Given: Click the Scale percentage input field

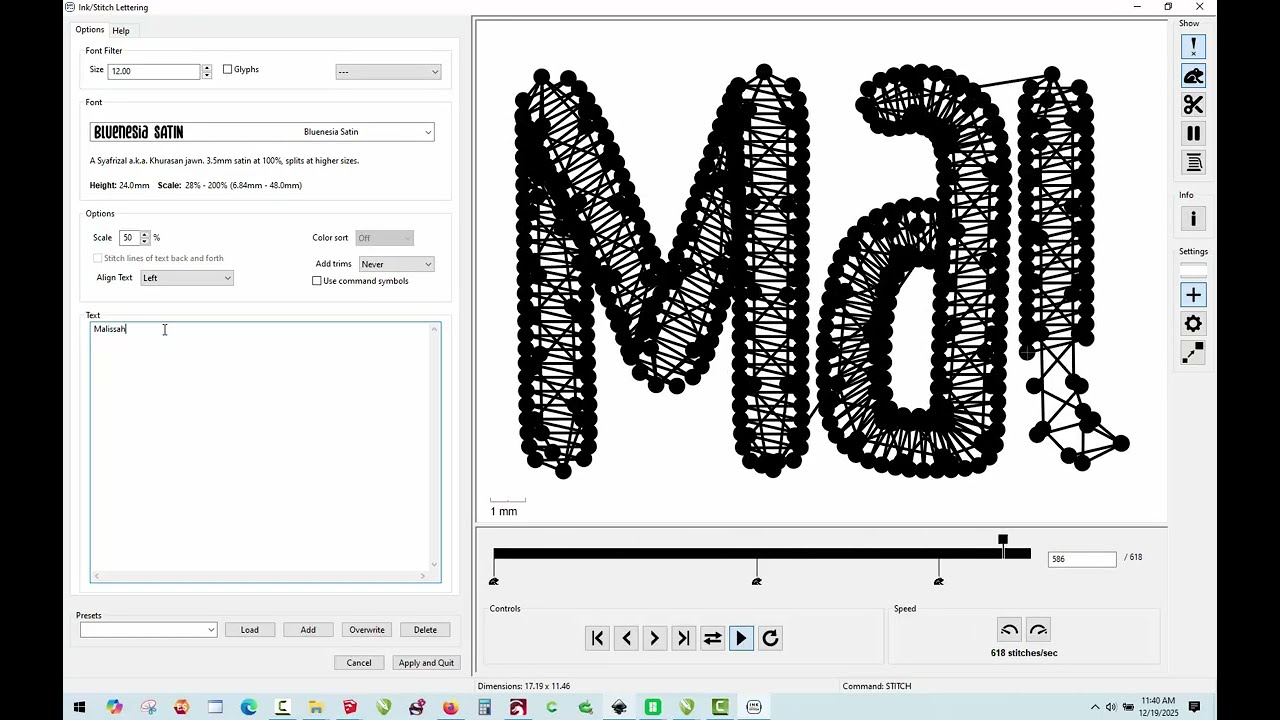Looking at the screenshot, I should (x=129, y=238).
